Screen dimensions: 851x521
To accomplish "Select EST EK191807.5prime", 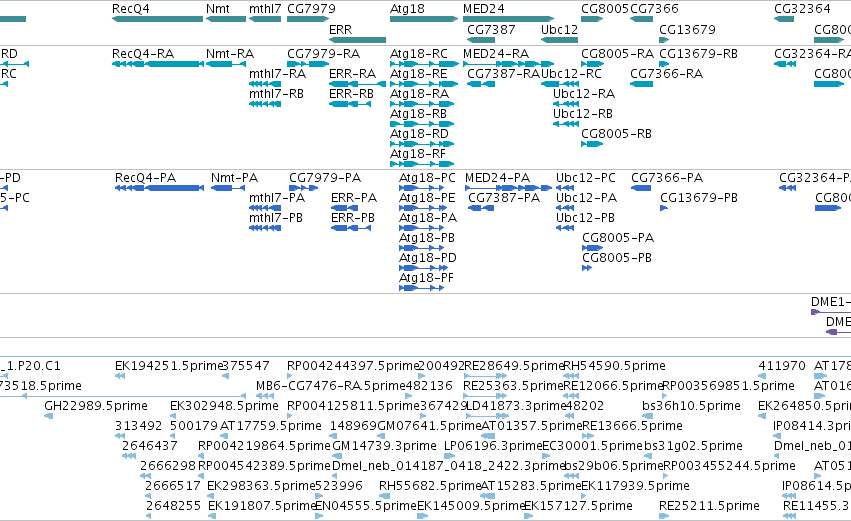I will 212,516.
